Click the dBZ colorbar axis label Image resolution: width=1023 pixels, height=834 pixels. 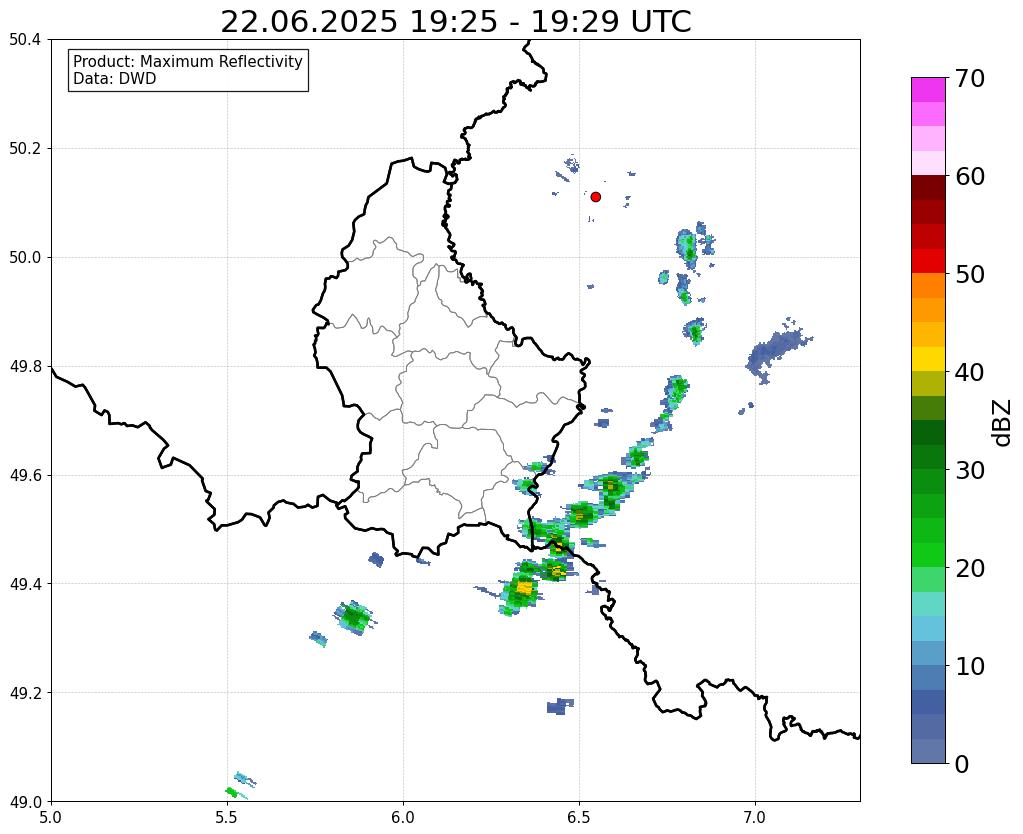click(1003, 422)
